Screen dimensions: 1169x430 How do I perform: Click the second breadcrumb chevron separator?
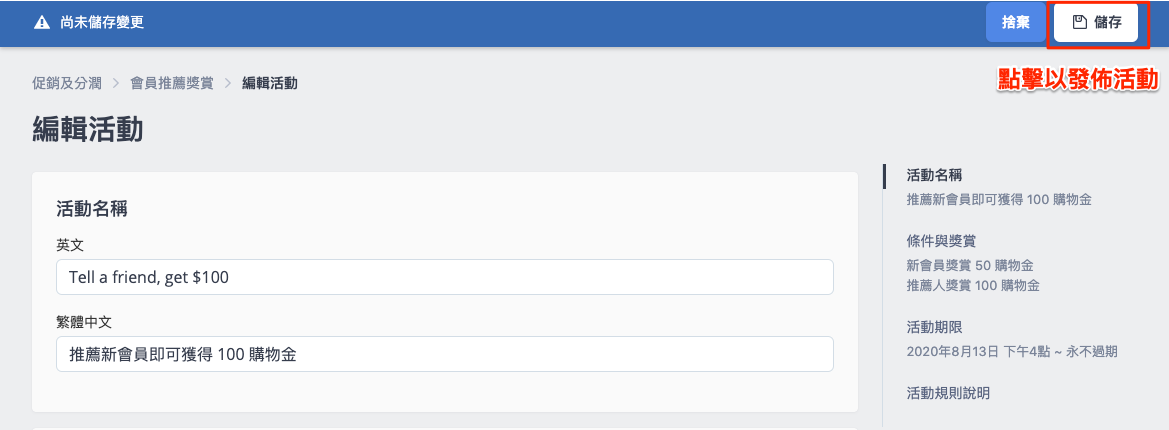(x=228, y=83)
